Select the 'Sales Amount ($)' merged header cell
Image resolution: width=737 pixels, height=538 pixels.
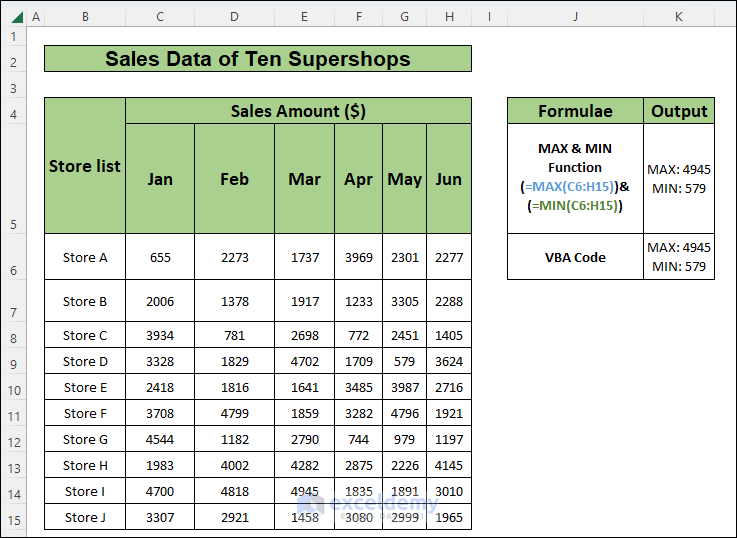pyautogui.click(x=298, y=111)
